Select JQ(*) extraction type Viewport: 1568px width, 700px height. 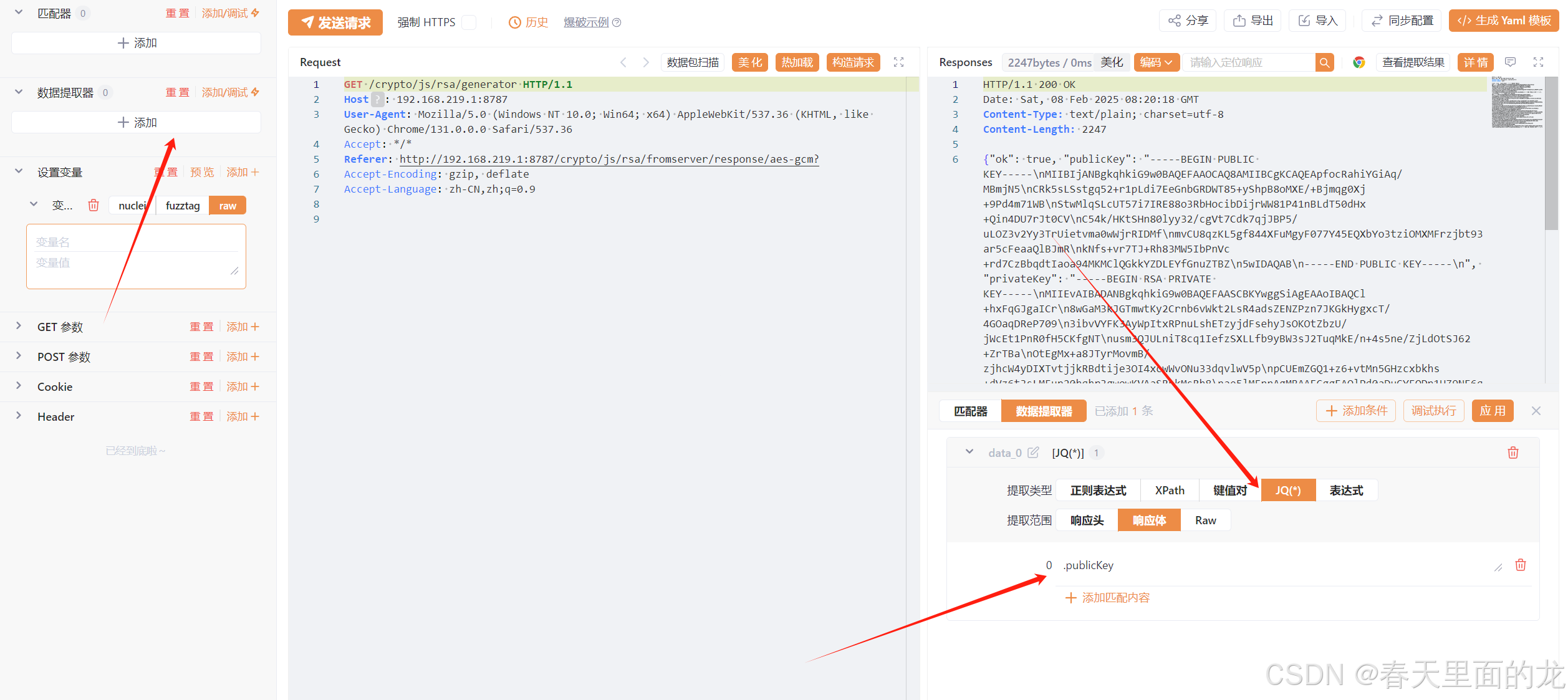(x=1287, y=491)
